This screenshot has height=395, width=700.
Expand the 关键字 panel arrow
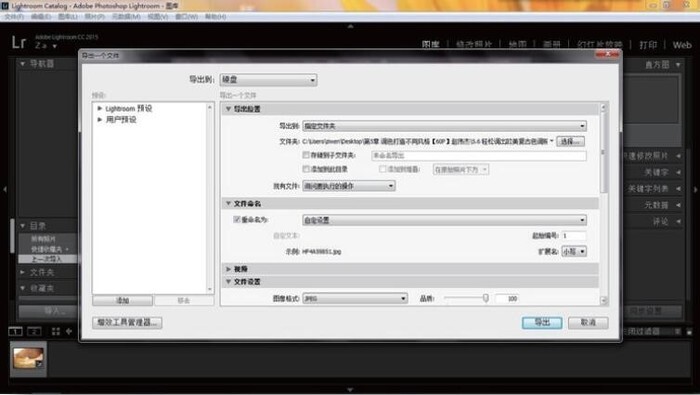[678, 172]
